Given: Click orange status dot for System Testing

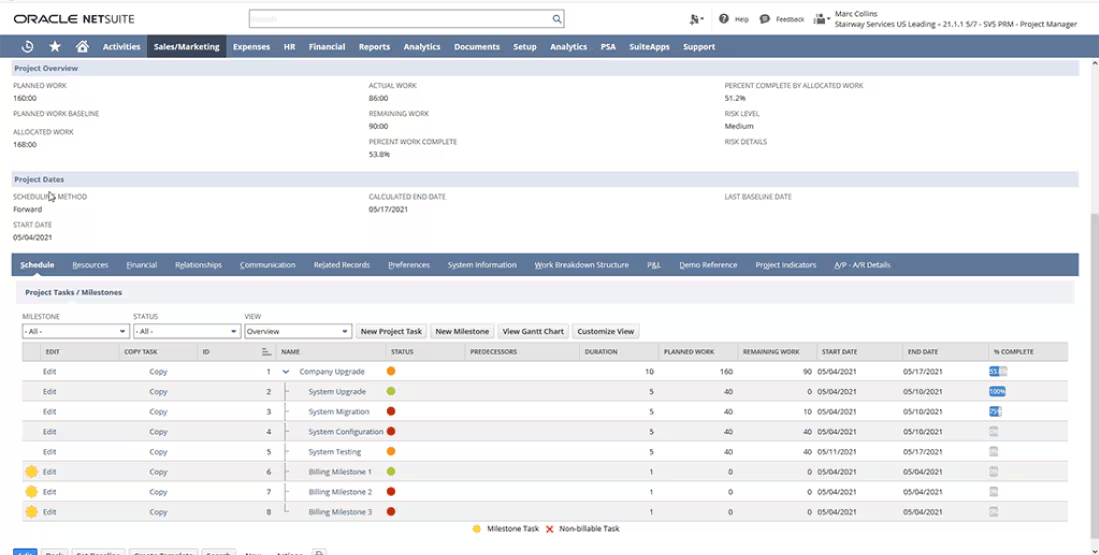Looking at the screenshot, I should (x=391, y=451).
